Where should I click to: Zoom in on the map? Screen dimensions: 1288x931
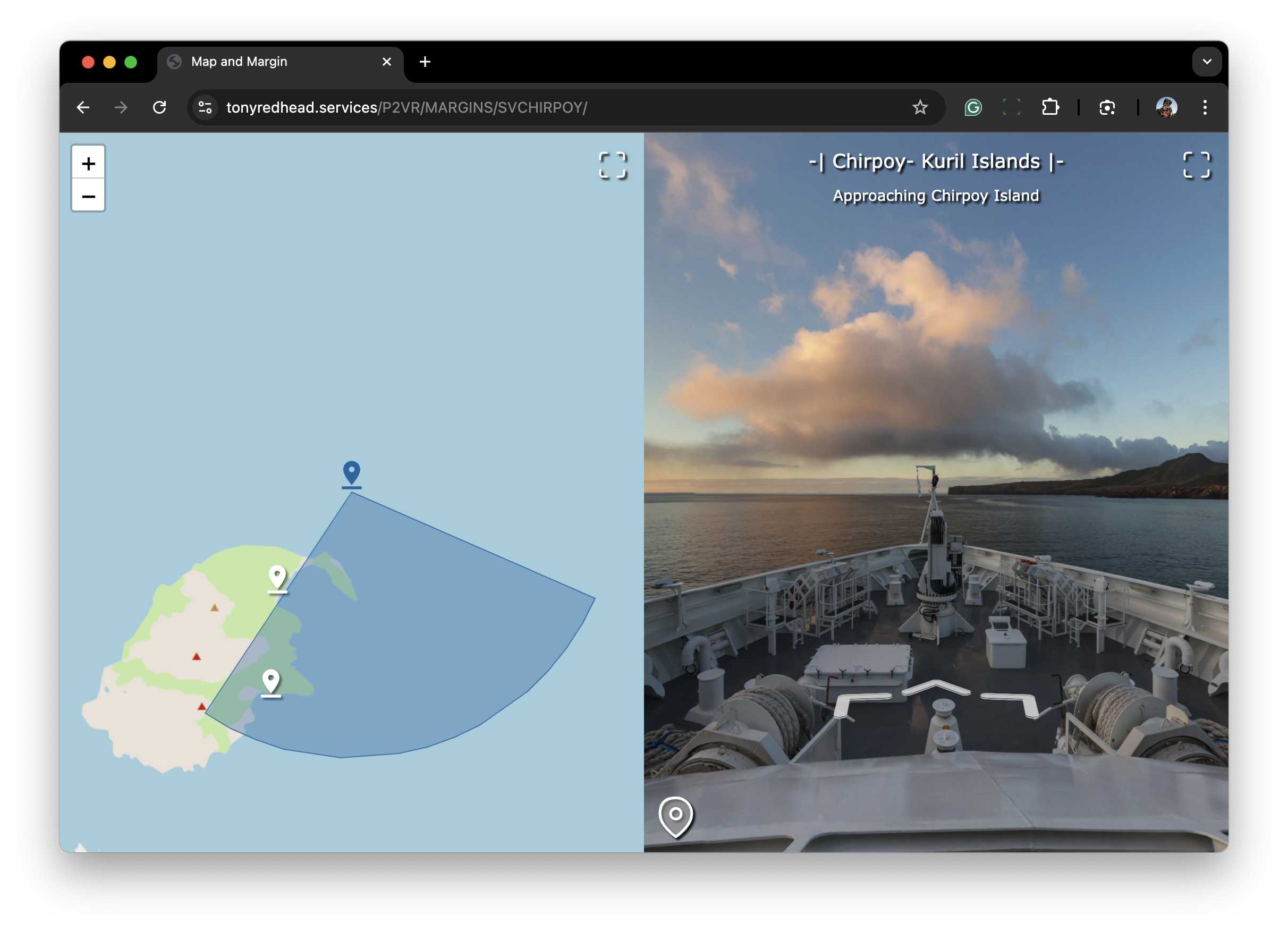pos(88,164)
